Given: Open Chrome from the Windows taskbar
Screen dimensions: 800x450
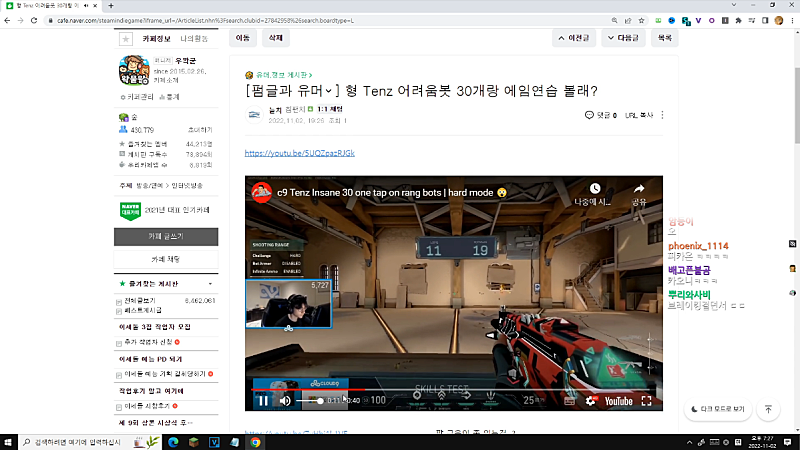Looking at the screenshot, I should click(x=256, y=441).
